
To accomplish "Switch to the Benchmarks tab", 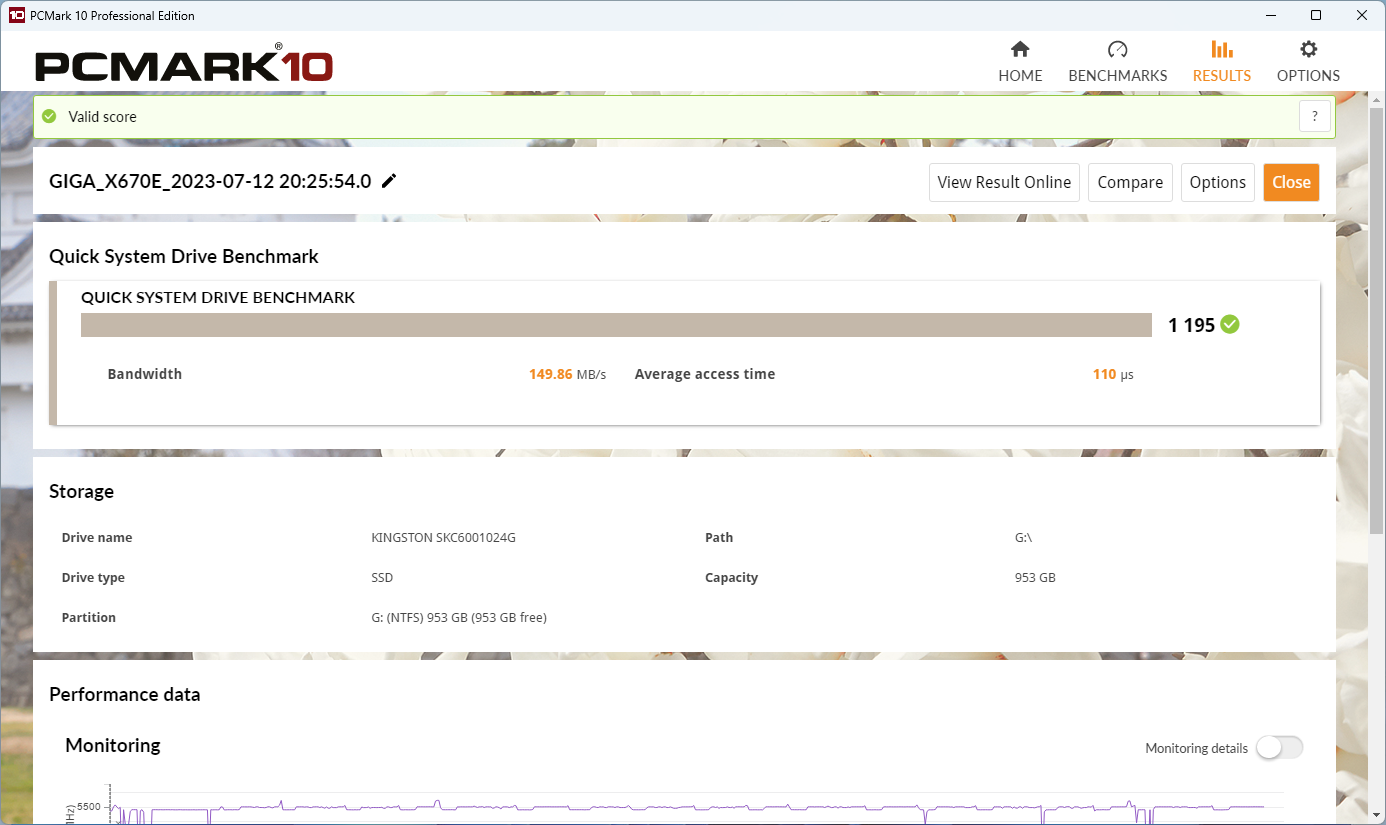I will click(x=1117, y=62).
